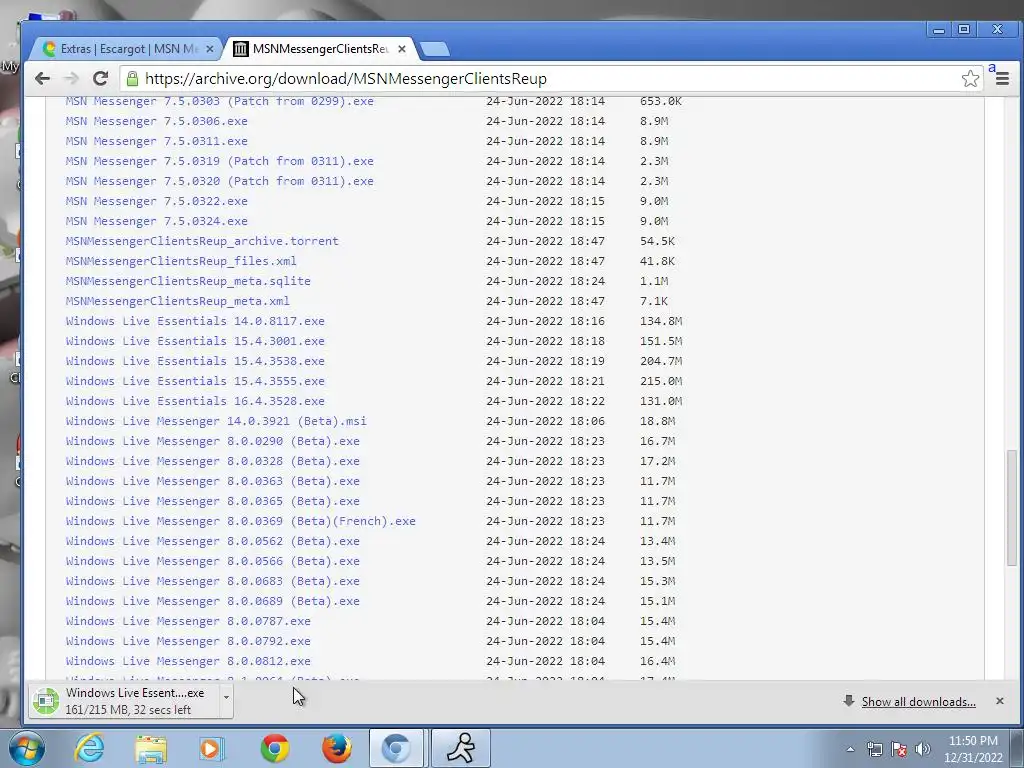The image size is (1024, 768).
Task: Close the MSNMessengerClientsReup tab
Action: [x=402, y=49]
